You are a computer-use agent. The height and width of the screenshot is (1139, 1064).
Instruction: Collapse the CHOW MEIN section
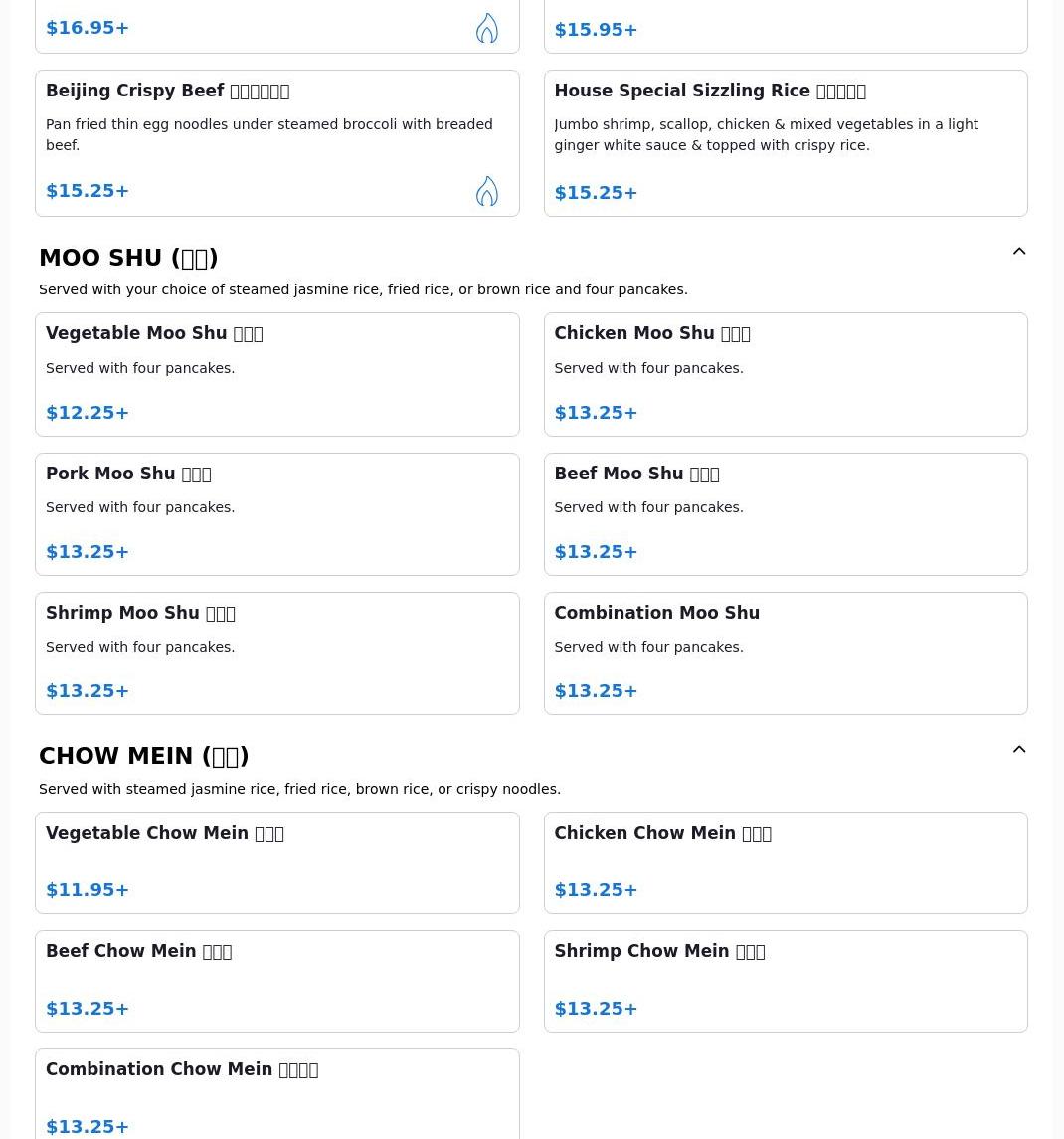point(1019,750)
